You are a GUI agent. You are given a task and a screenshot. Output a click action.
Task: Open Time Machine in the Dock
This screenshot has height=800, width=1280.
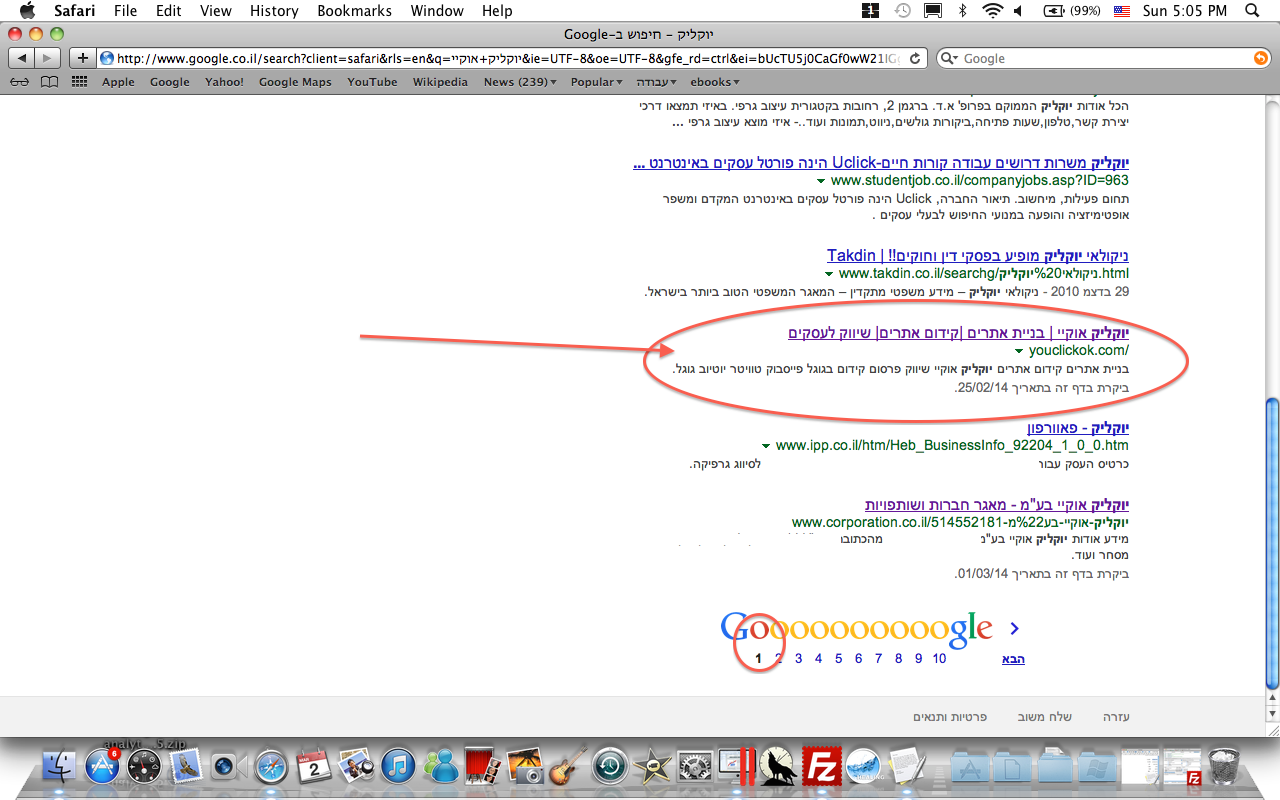(x=609, y=767)
